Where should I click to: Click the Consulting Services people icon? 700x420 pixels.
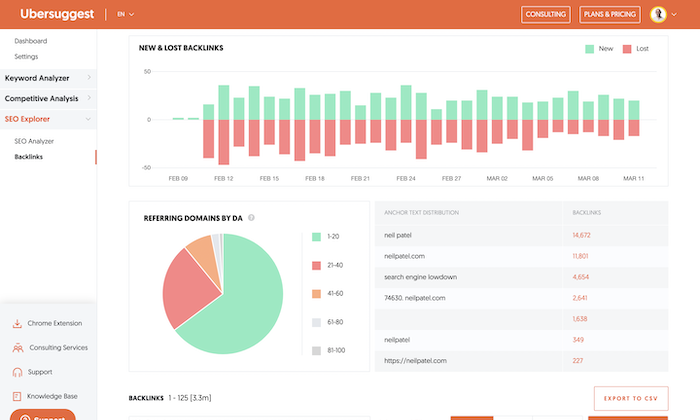[x=18, y=348]
